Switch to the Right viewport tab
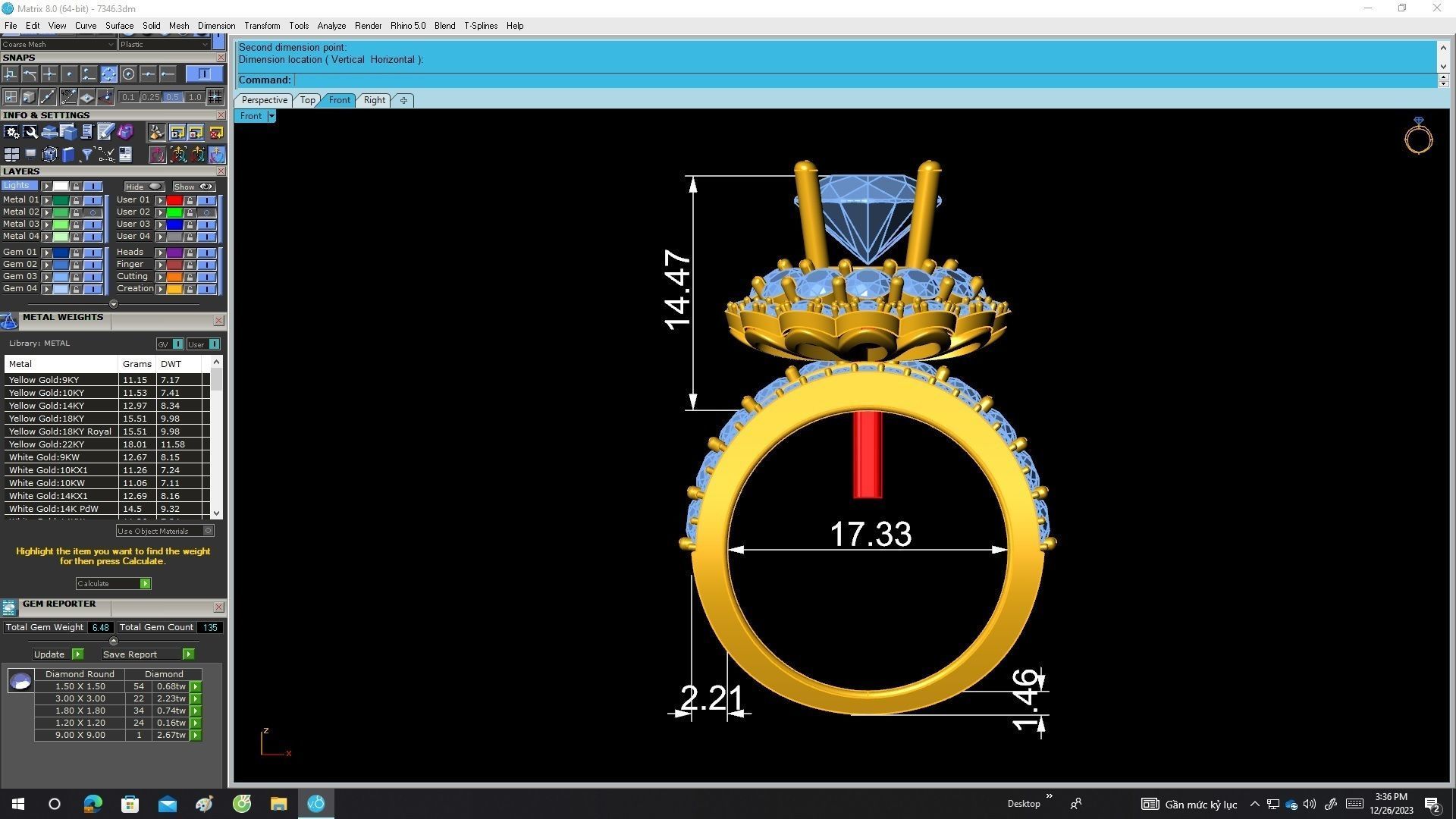The height and width of the screenshot is (819, 1456). point(374,100)
